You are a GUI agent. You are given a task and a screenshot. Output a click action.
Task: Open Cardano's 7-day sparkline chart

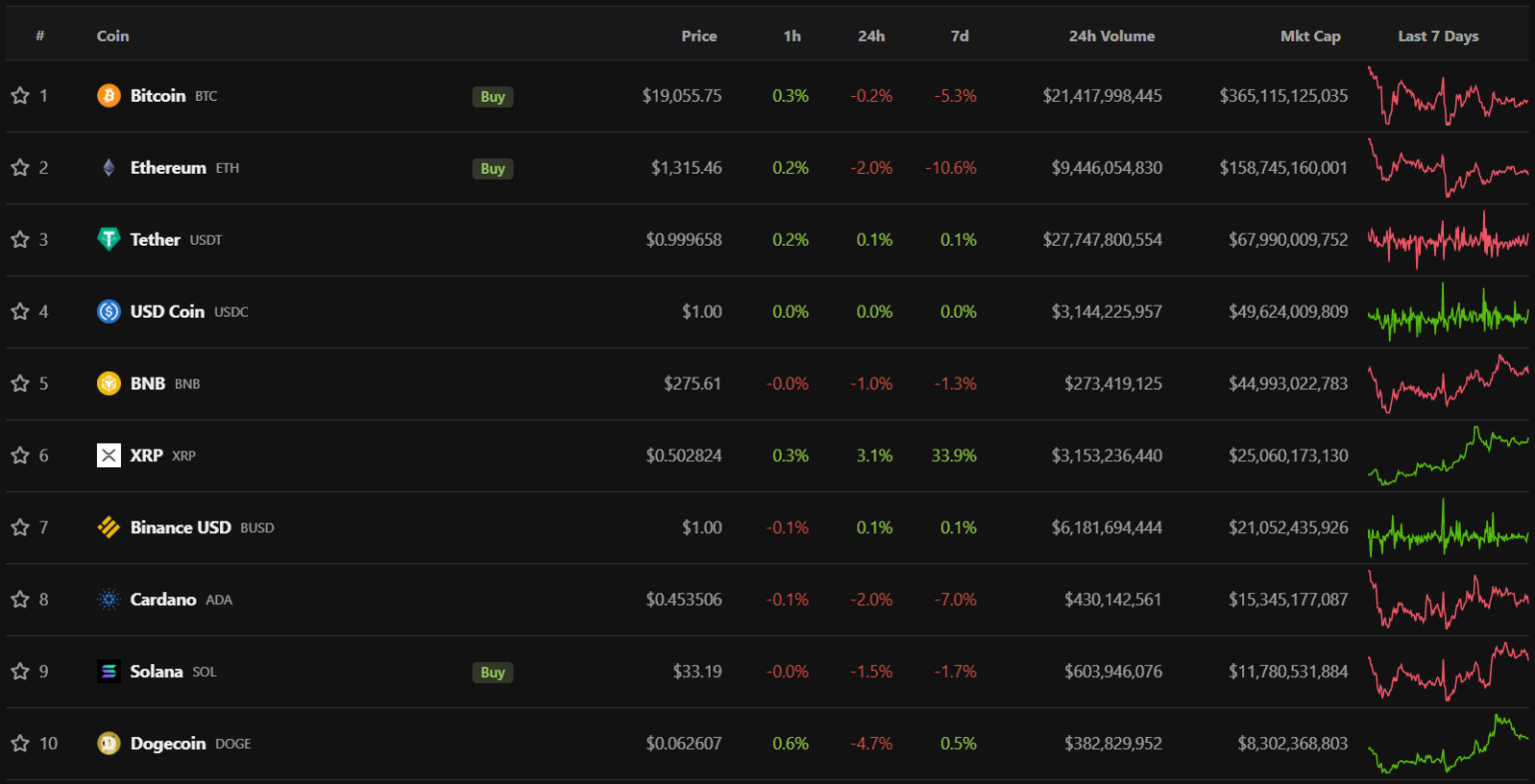1448,599
